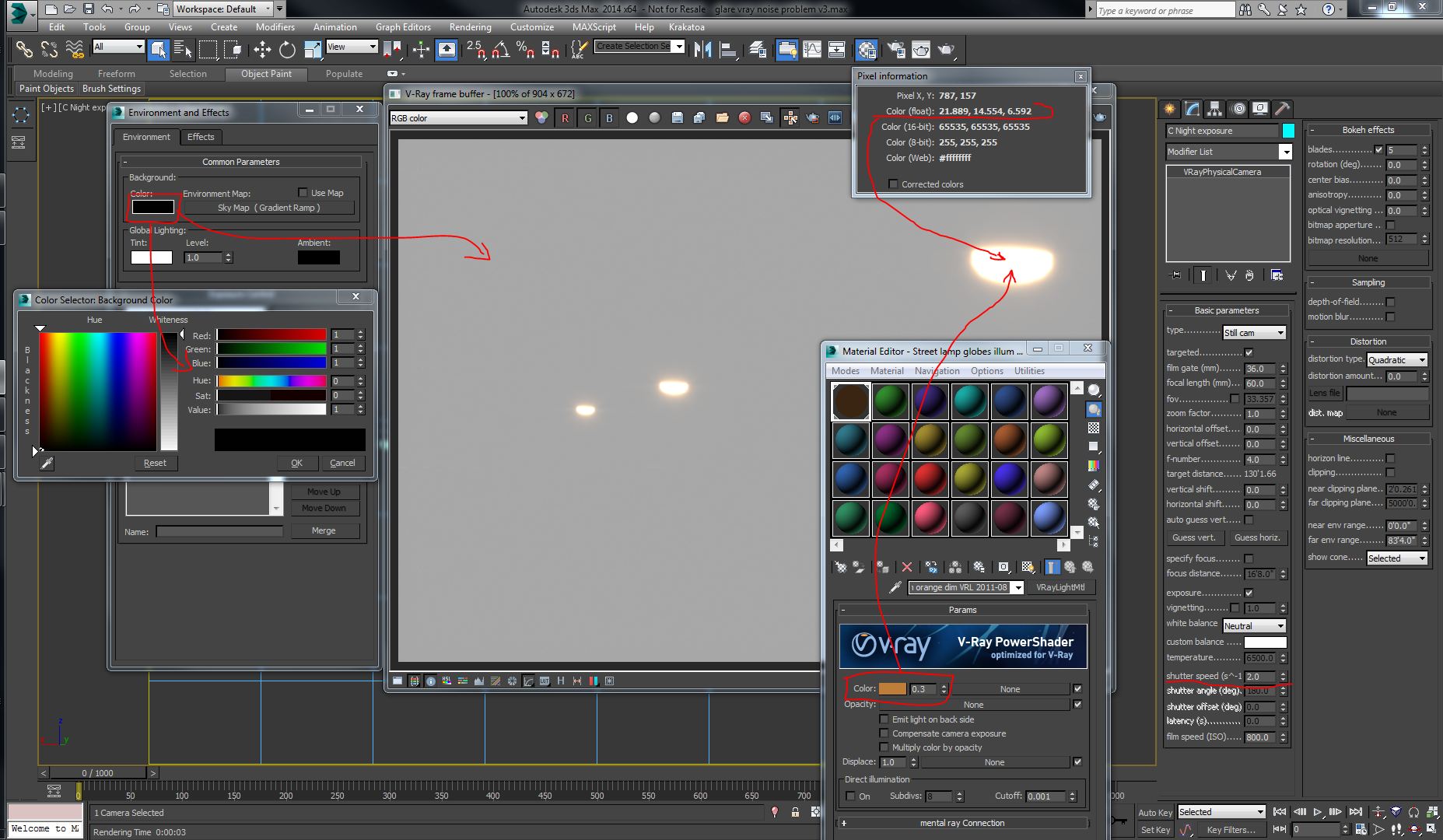Open Material Editor Utilities menu
The height and width of the screenshot is (840, 1443).
[1029, 371]
